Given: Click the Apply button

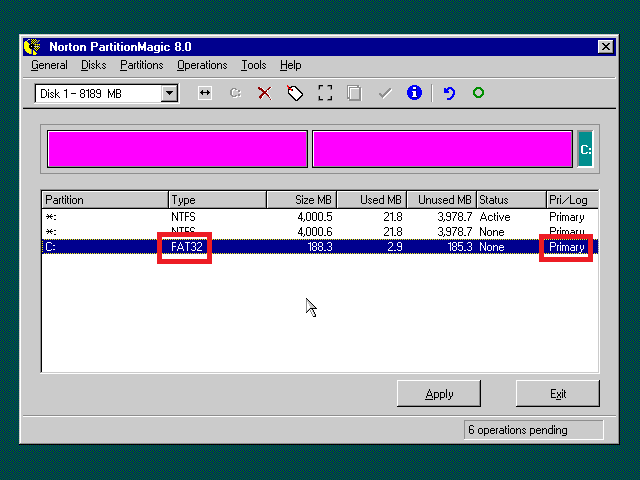Looking at the screenshot, I should click(x=439, y=393).
